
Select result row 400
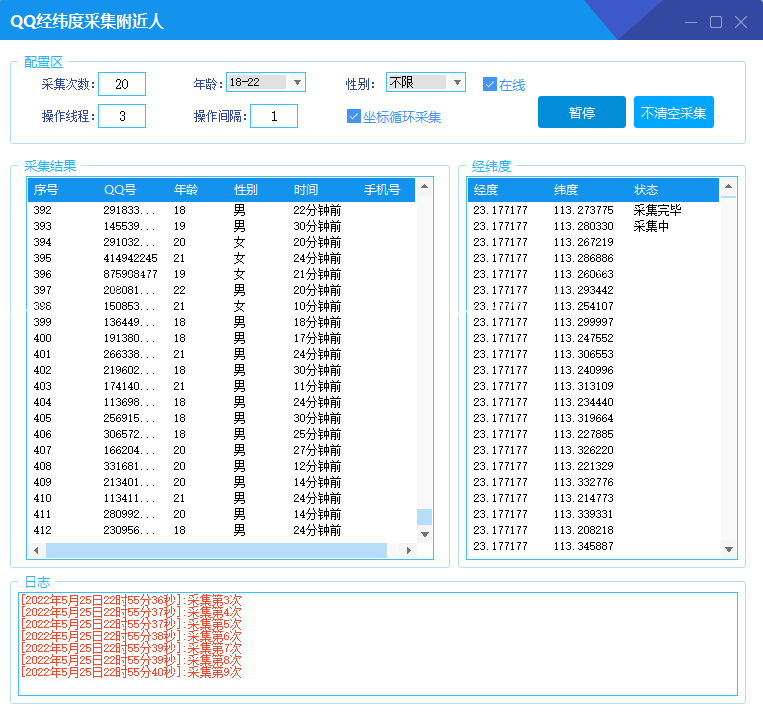pyautogui.click(x=221, y=338)
